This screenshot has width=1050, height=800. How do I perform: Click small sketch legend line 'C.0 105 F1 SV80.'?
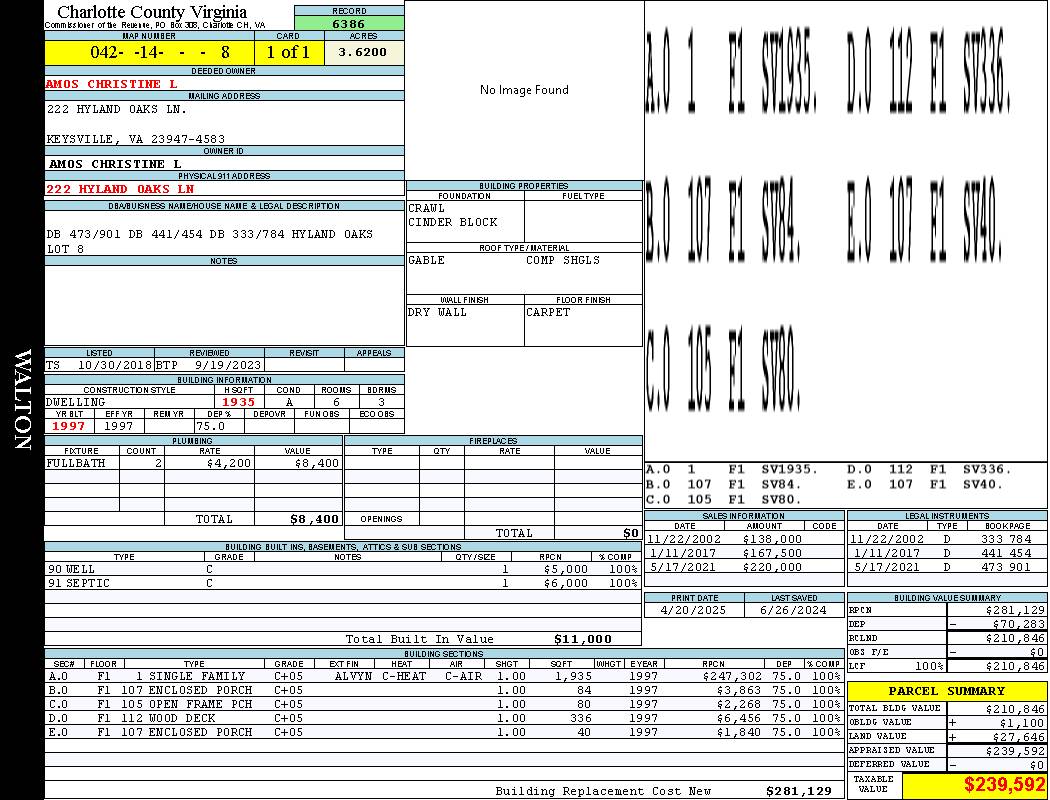tap(724, 499)
